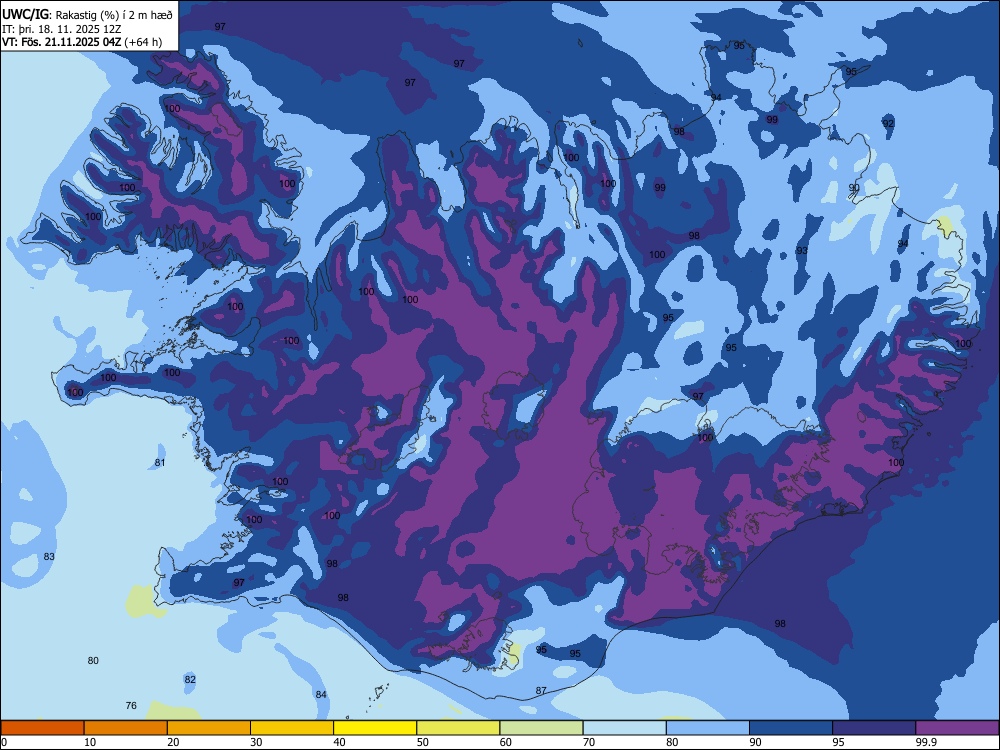The height and width of the screenshot is (750, 1000).
Task: Click the legend tick label '40'
Action: coord(339,742)
